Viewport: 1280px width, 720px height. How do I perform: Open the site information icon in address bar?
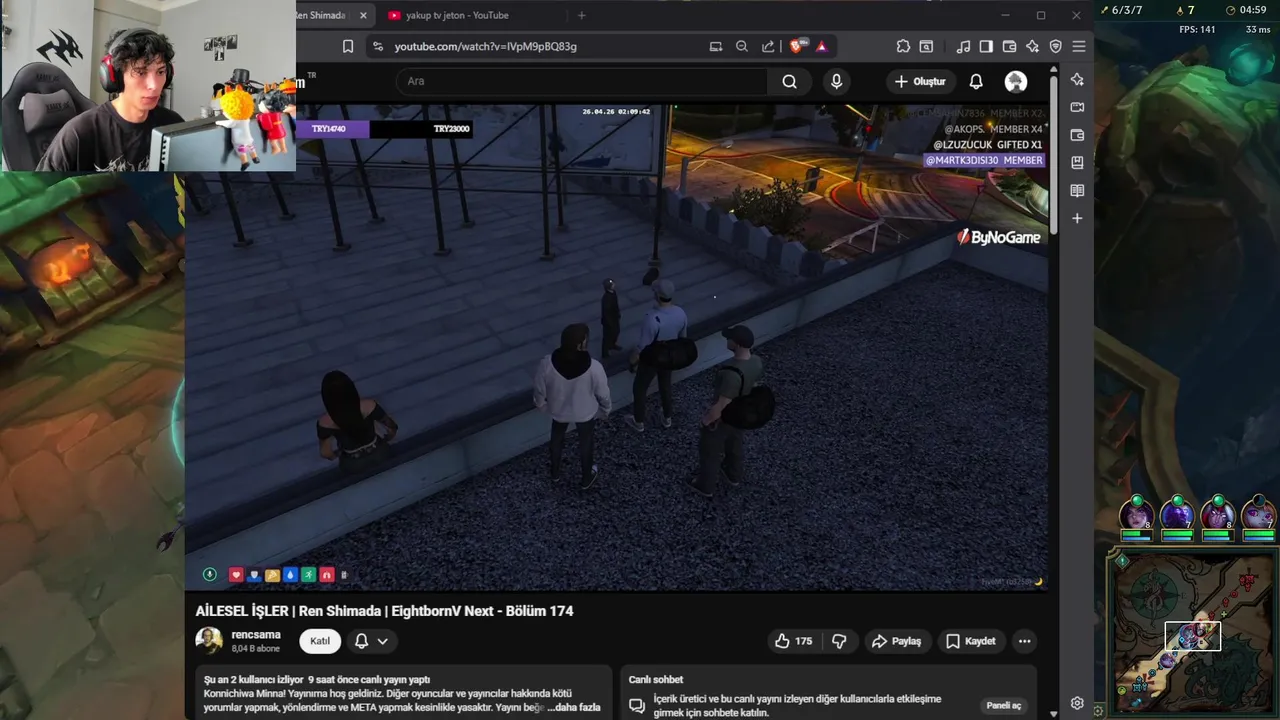tap(377, 46)
